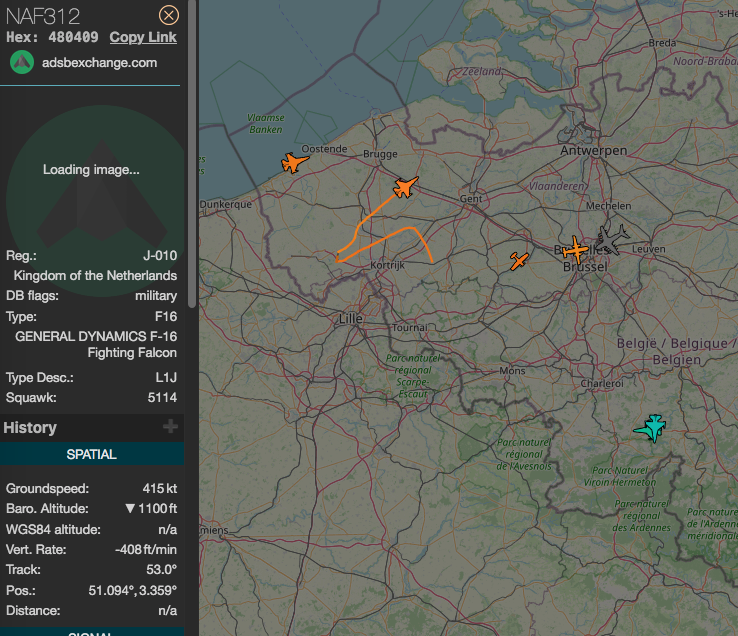The height and width of the screenshot is (636, 738).
Task: Open the adsbexchange.com link text
Action: (99, 63)
